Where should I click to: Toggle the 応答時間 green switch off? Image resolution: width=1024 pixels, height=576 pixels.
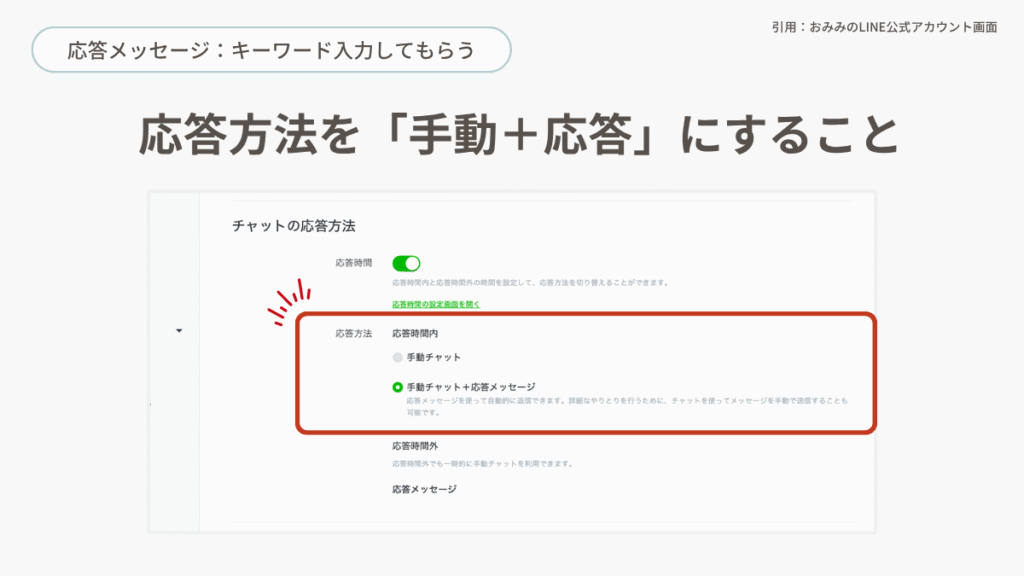point(406,263)
